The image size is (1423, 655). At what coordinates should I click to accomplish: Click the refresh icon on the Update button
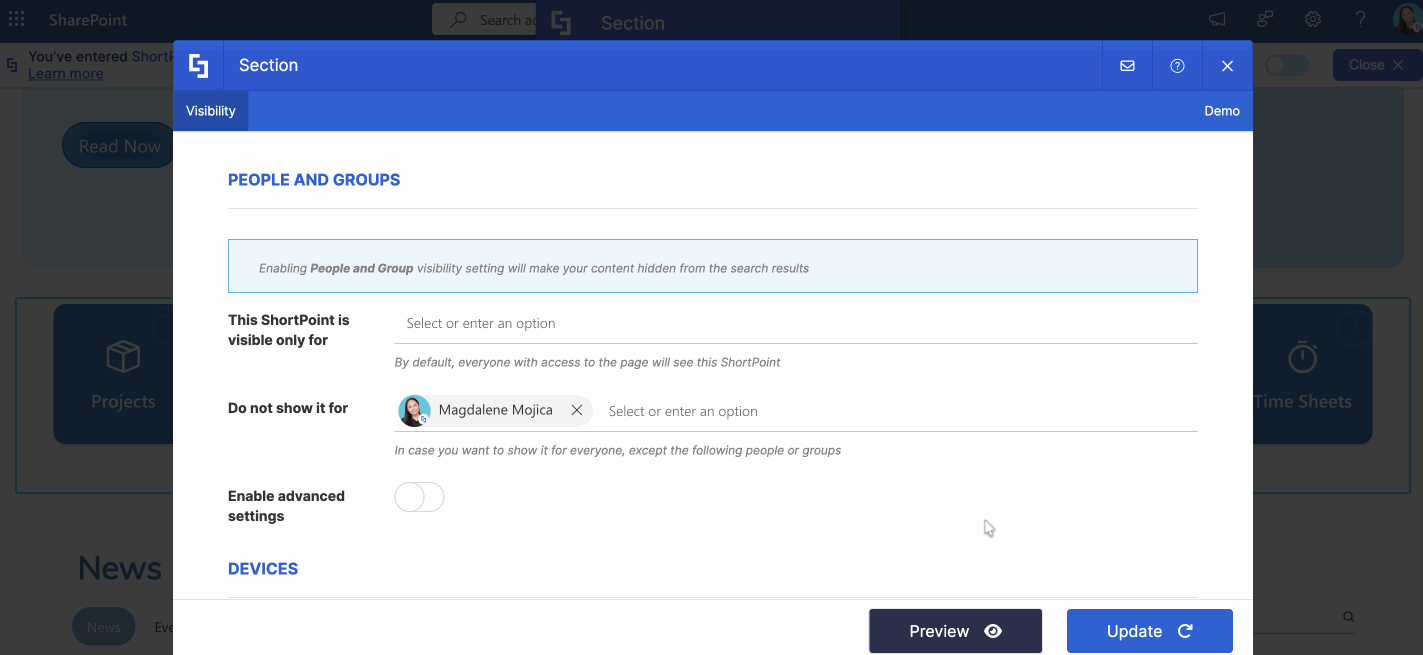pyautogui.click(x=1184, y=631)
